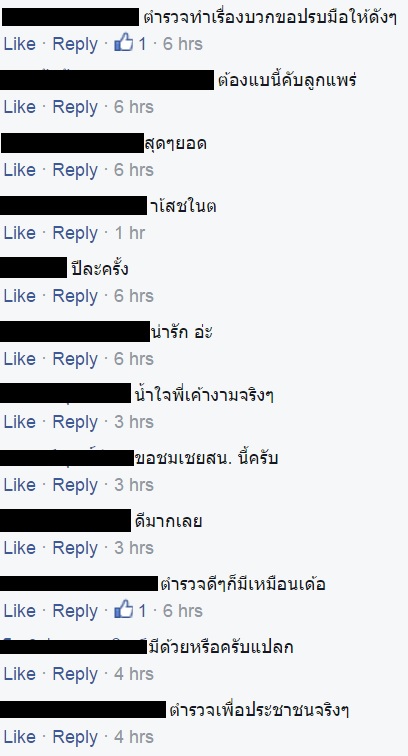Open 3 hrs timestamp under ดีมากเลย comment
This screenshot has height=756, width=408.
134,548
